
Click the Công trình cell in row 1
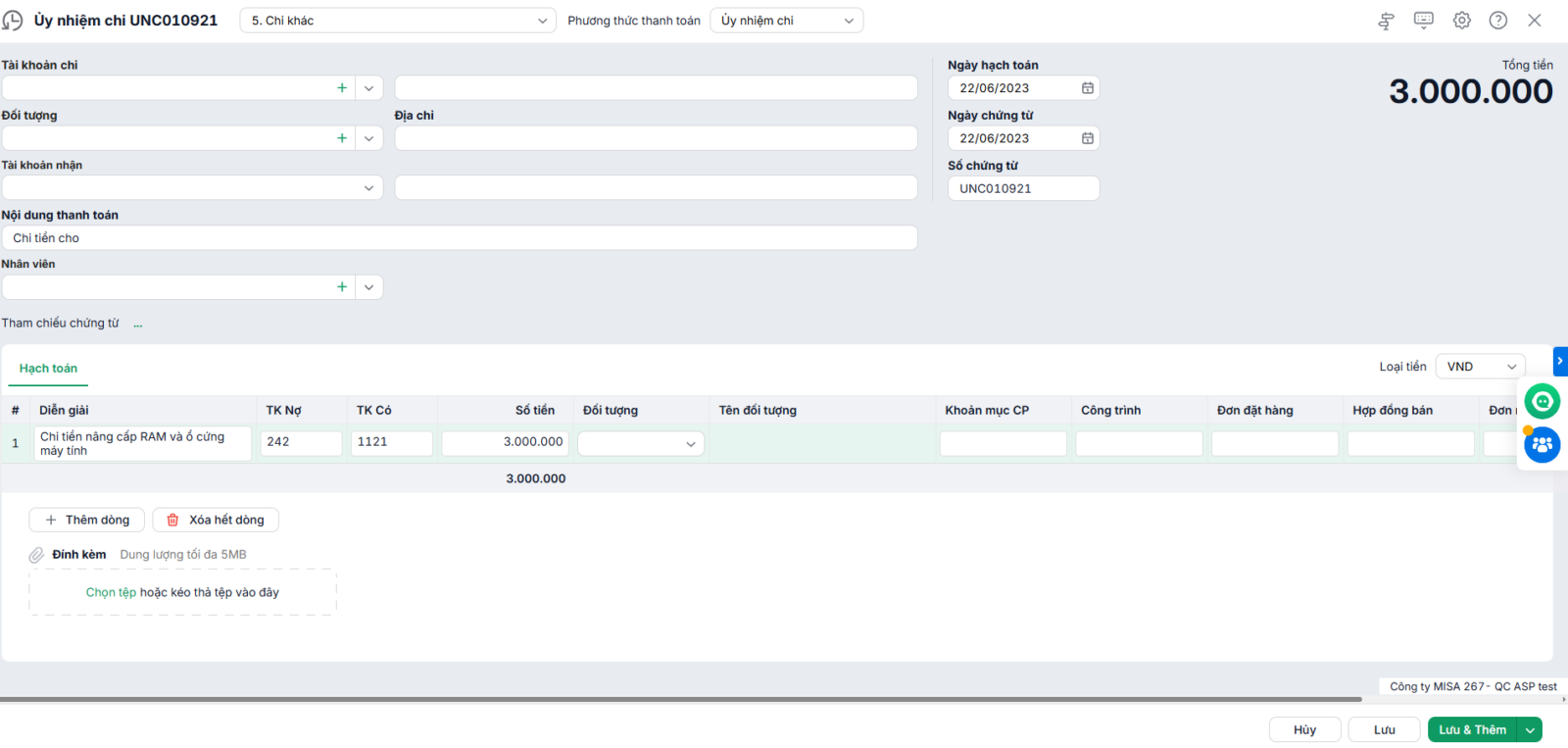click(x=1139, y=444)
